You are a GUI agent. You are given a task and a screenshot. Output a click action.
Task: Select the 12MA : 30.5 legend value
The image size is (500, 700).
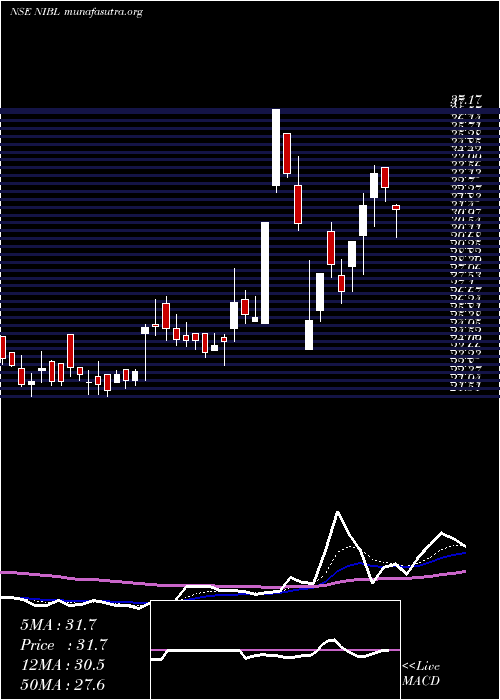pos(62,665)
